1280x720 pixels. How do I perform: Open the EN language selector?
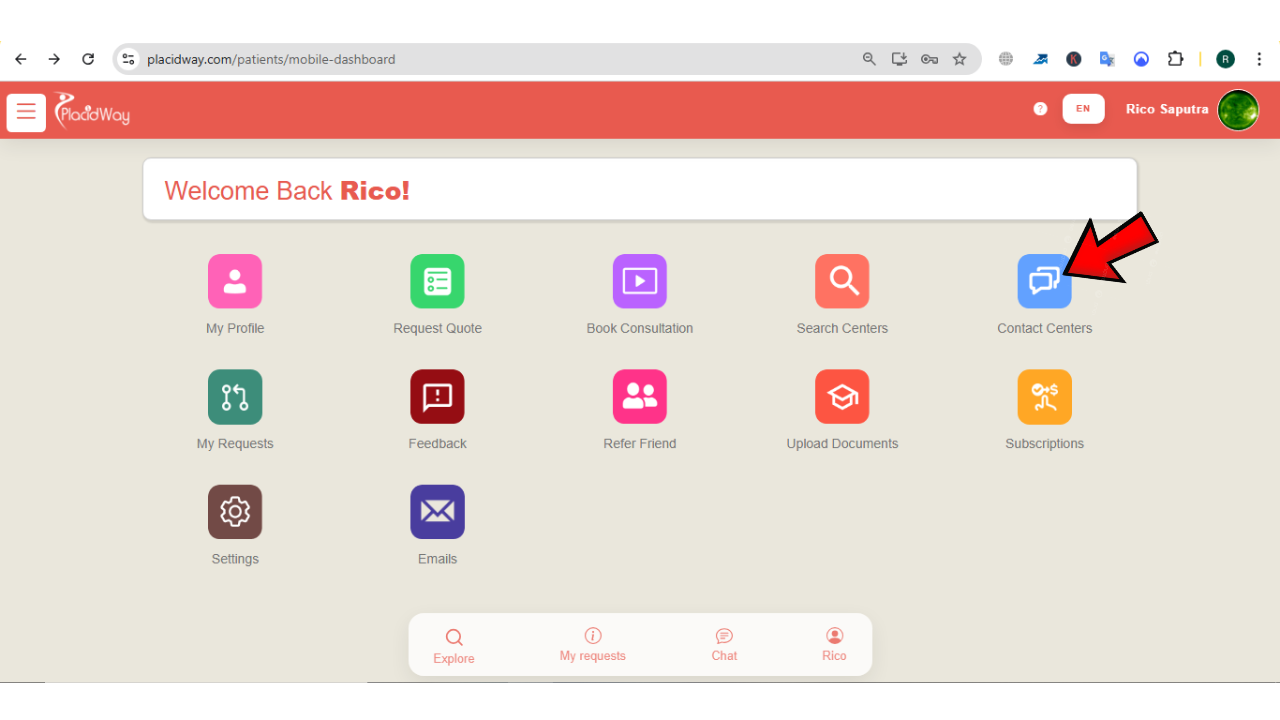pos(1083,109)
